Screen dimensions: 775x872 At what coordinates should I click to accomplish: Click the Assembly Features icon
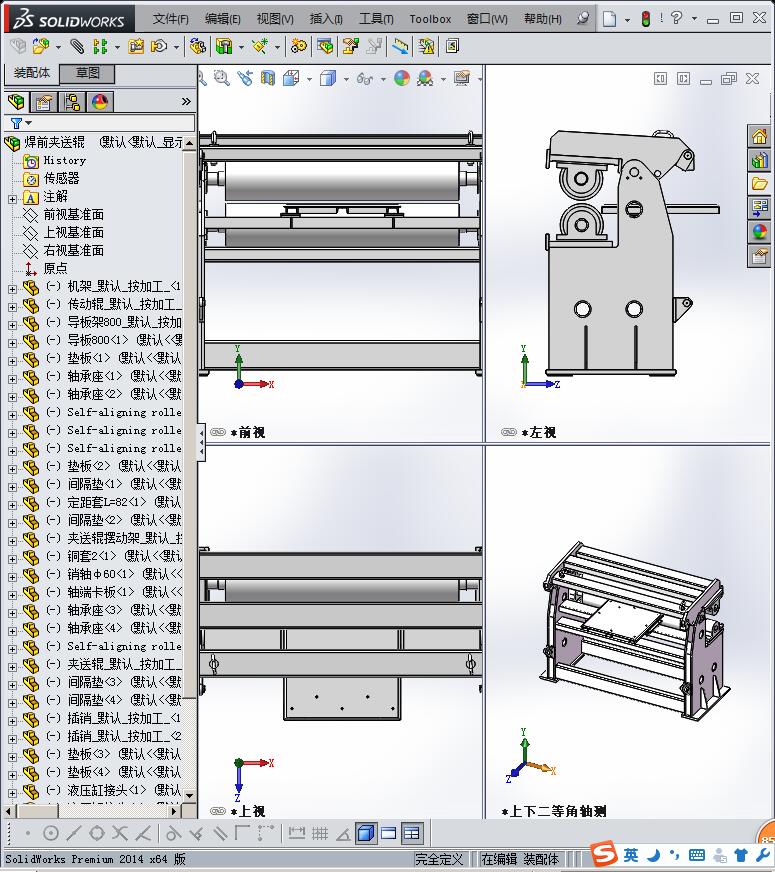[224, 46]
